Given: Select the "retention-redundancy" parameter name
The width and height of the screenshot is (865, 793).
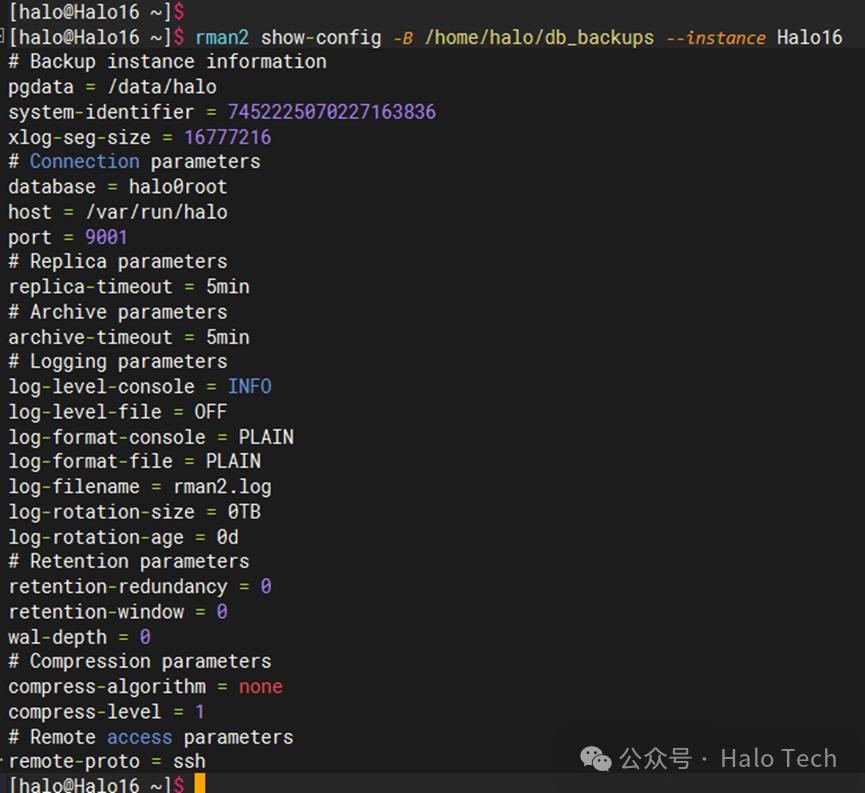Looking at the screenshot, I should pos(118,587).
